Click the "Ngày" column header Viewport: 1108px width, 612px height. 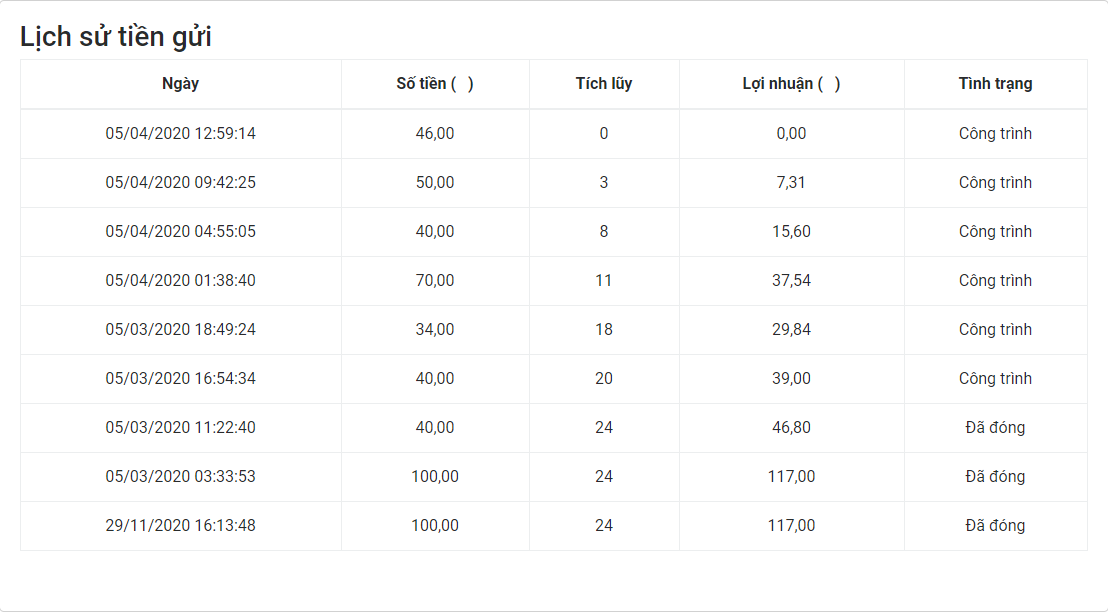pos(180,84)
